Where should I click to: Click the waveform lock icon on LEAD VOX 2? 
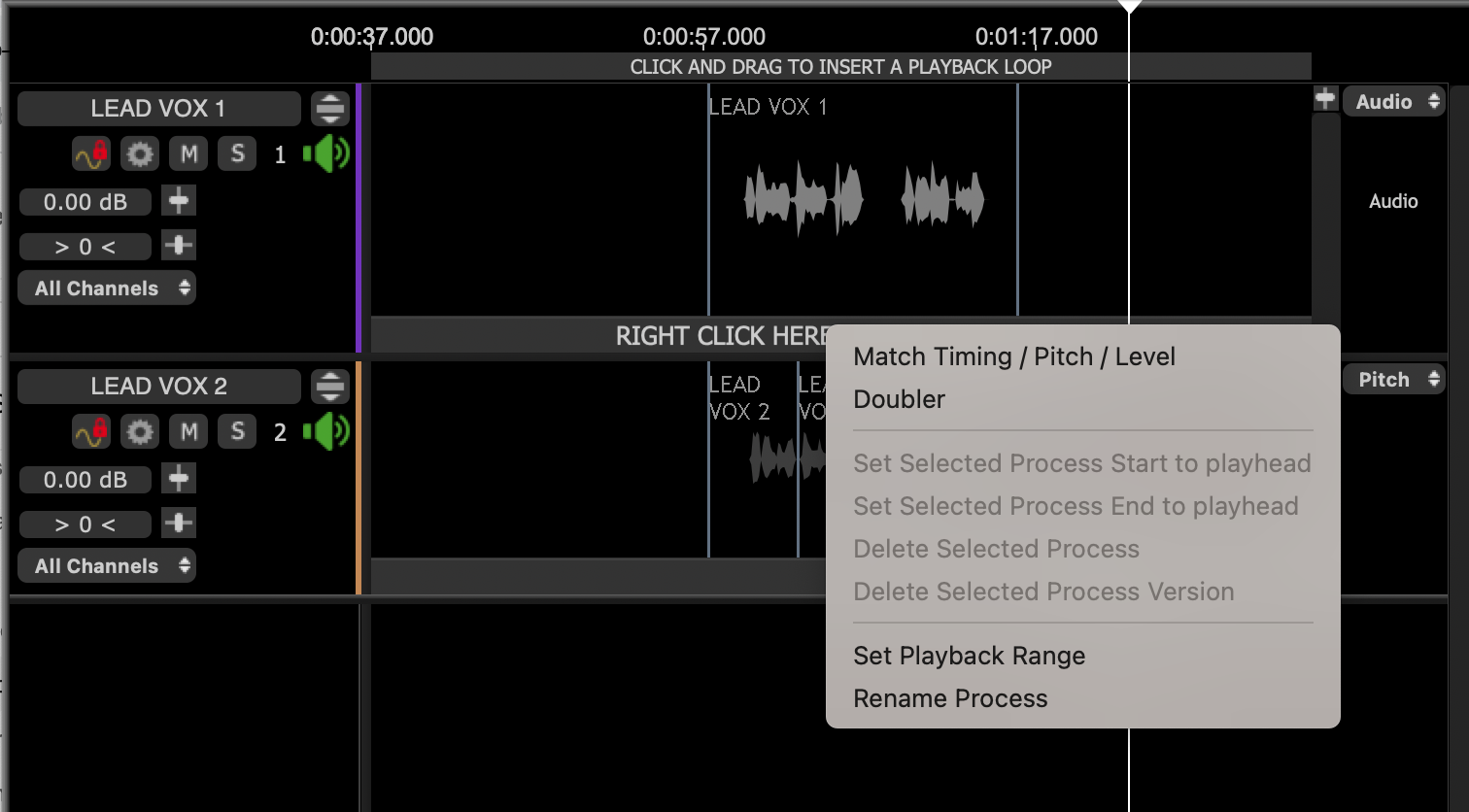coord(91,431)
